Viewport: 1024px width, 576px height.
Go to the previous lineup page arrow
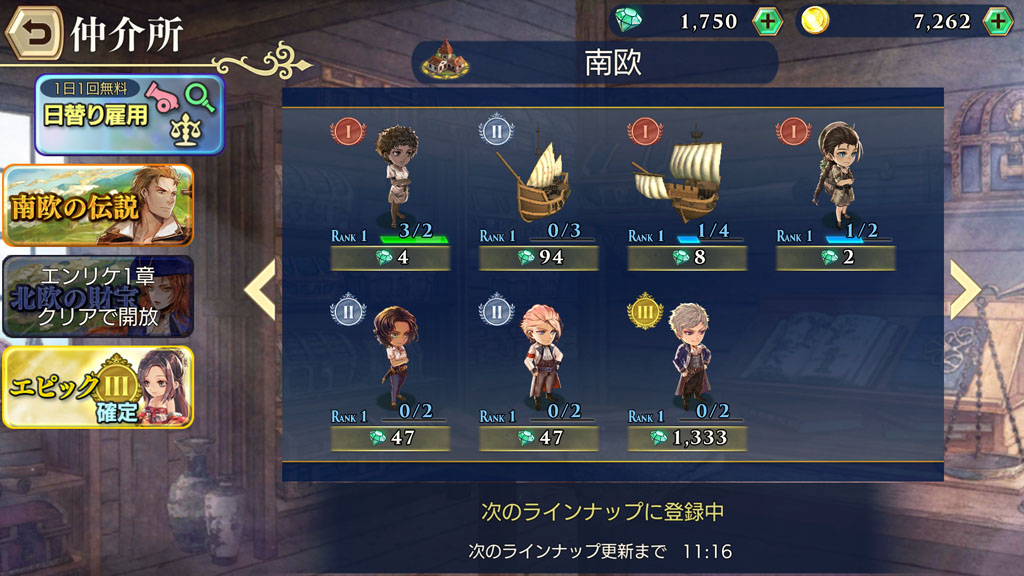click(x=260, y=289)
